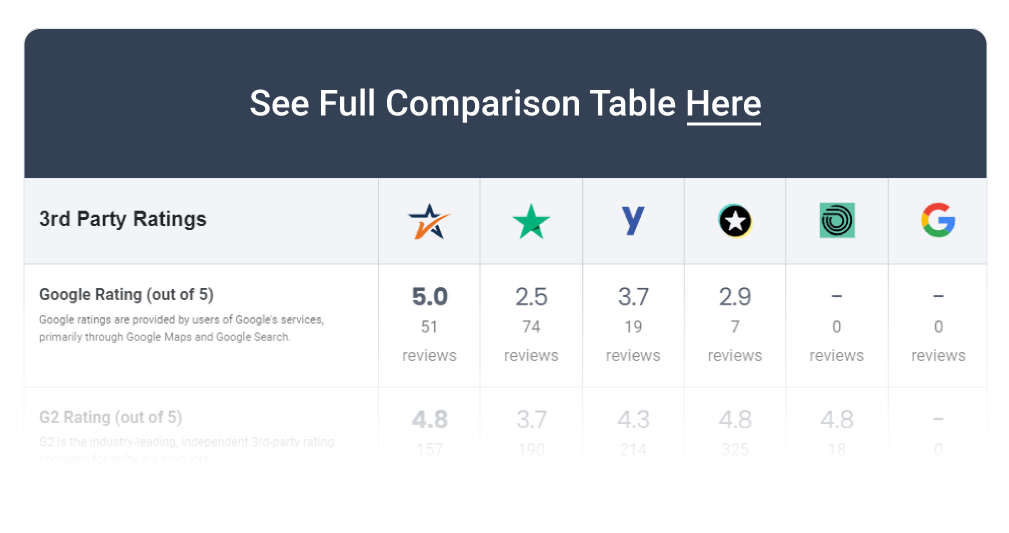The width and height of the screenshot is (1009, 533).
Task: Click the 3.7 Google rating value
Action: point(633,297)
